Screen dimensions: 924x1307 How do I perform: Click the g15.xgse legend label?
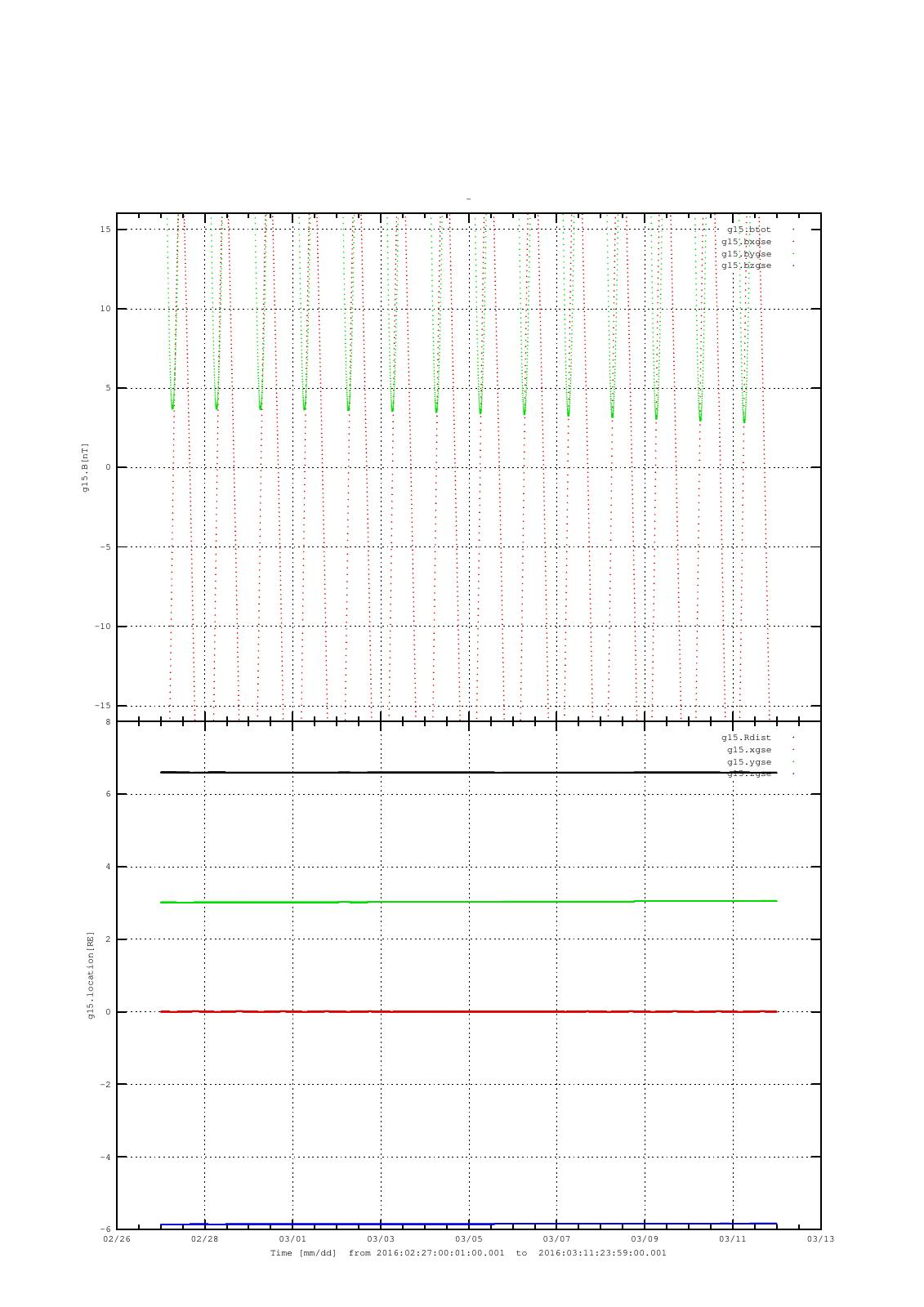pos(748,750)
